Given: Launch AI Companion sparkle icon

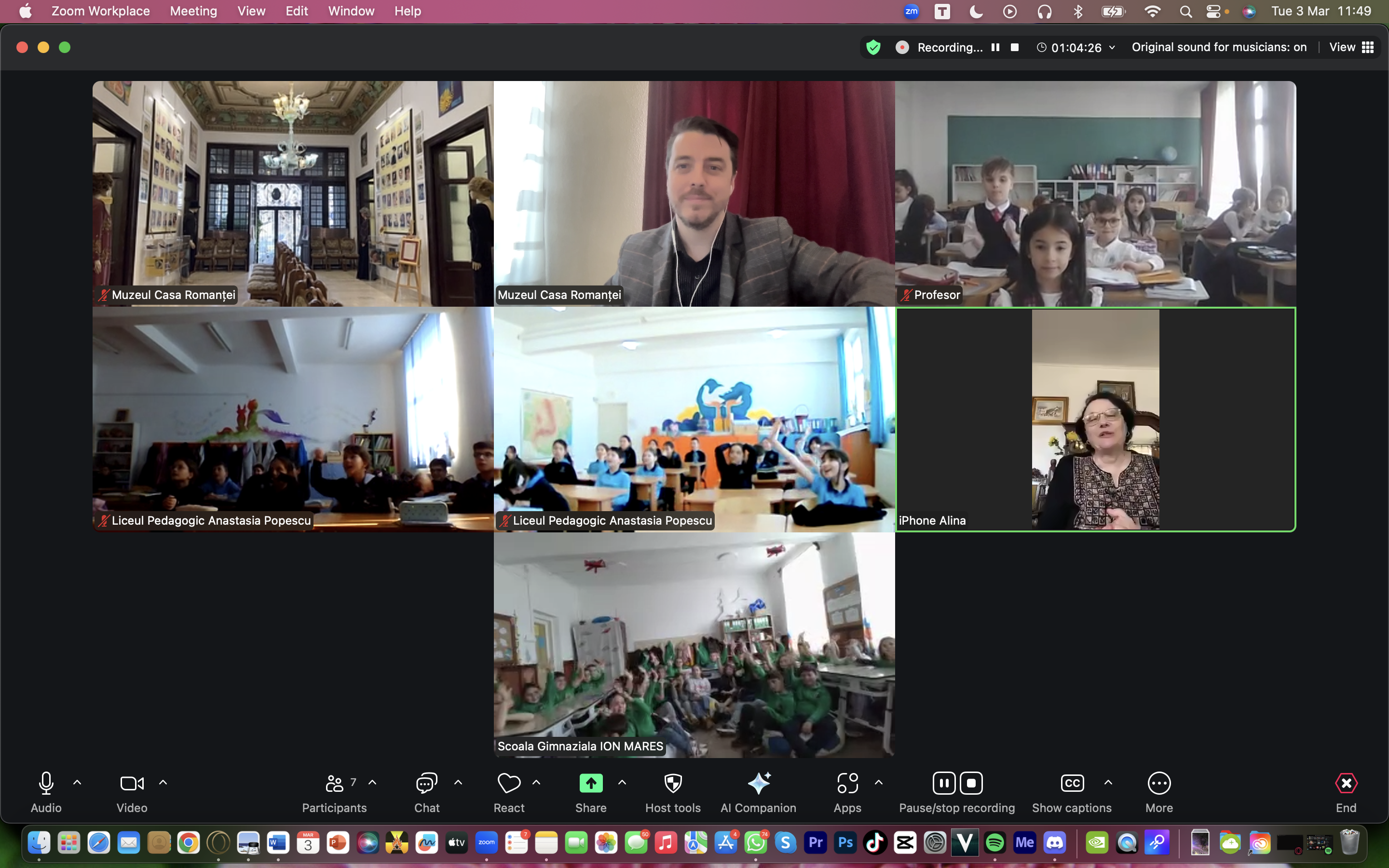Looking at the screenshot, I should coord(758,784).
